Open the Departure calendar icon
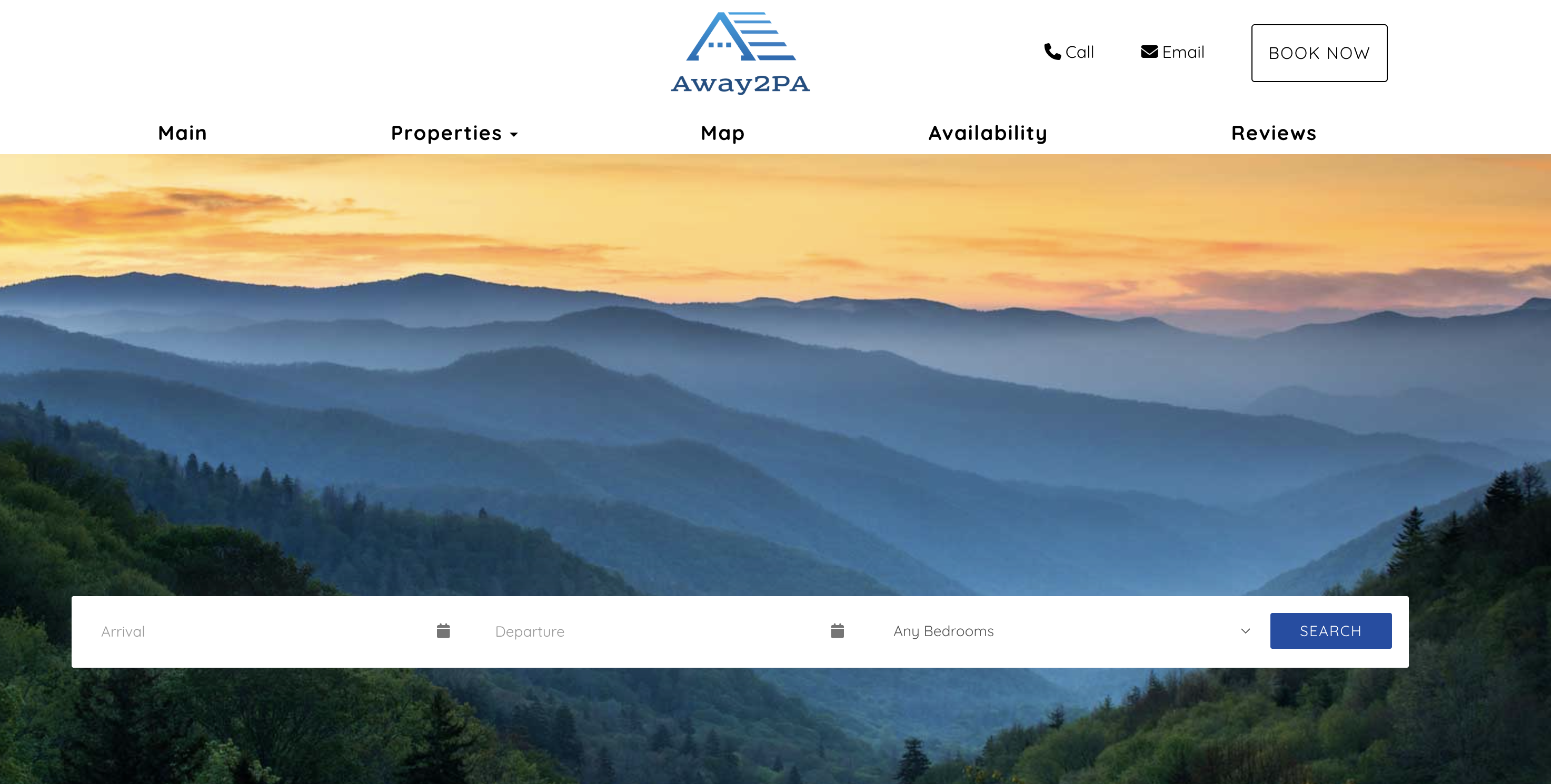Screen dimensions: 1551x784 (837, 630)
